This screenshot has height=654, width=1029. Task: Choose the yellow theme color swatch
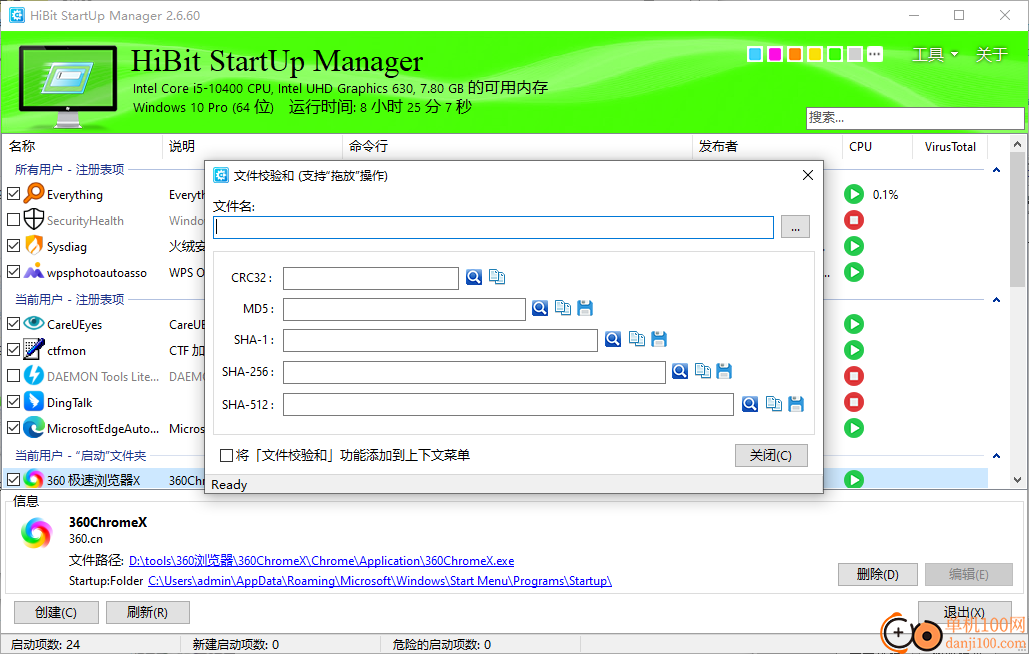815,54
